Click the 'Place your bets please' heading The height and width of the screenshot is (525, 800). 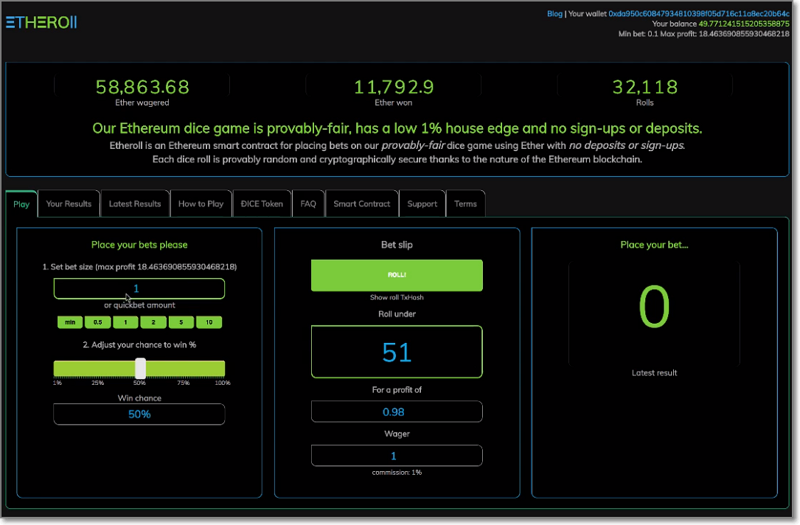(139, 245)
